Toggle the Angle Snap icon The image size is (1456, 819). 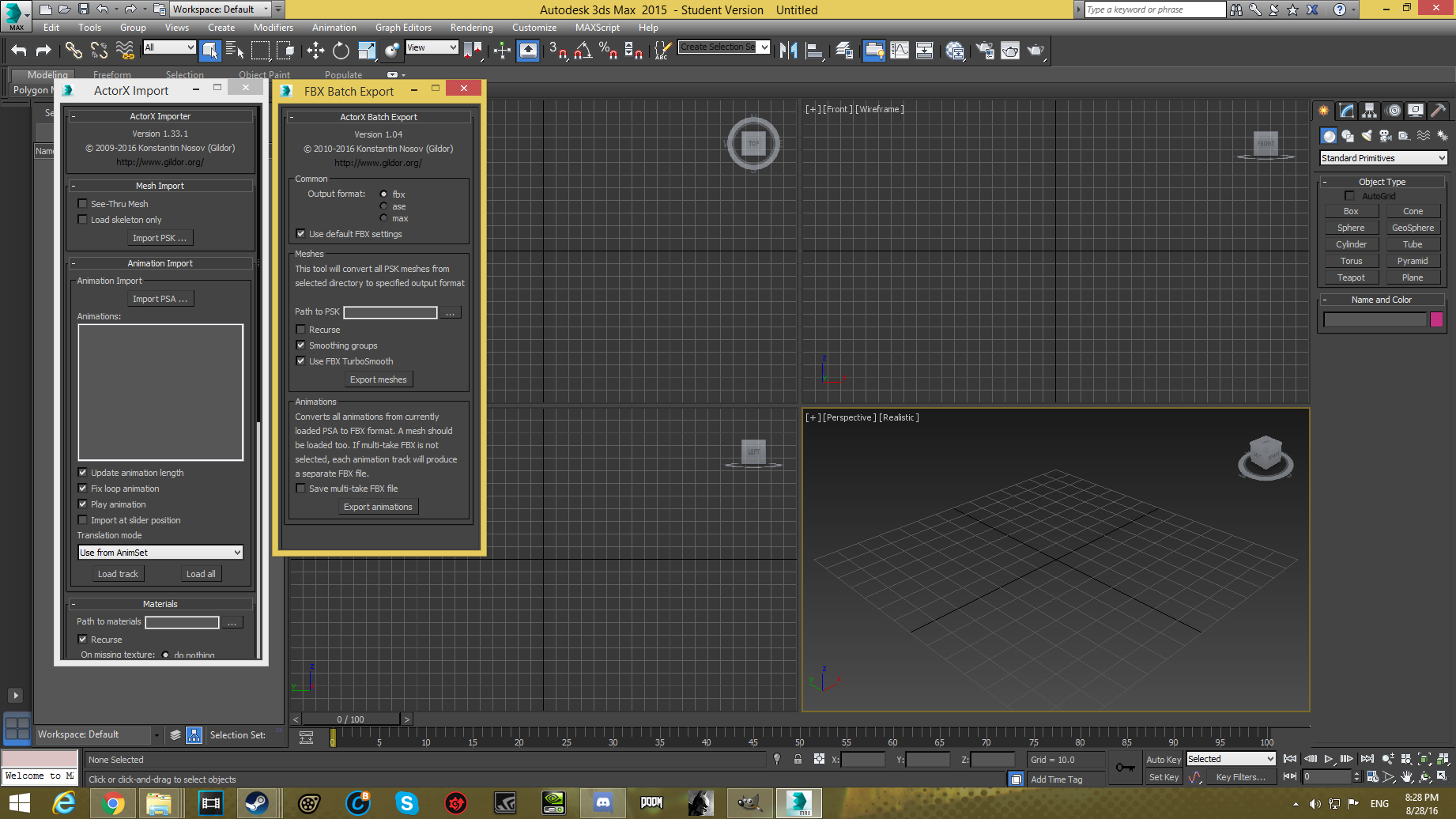tap(583, 51)
